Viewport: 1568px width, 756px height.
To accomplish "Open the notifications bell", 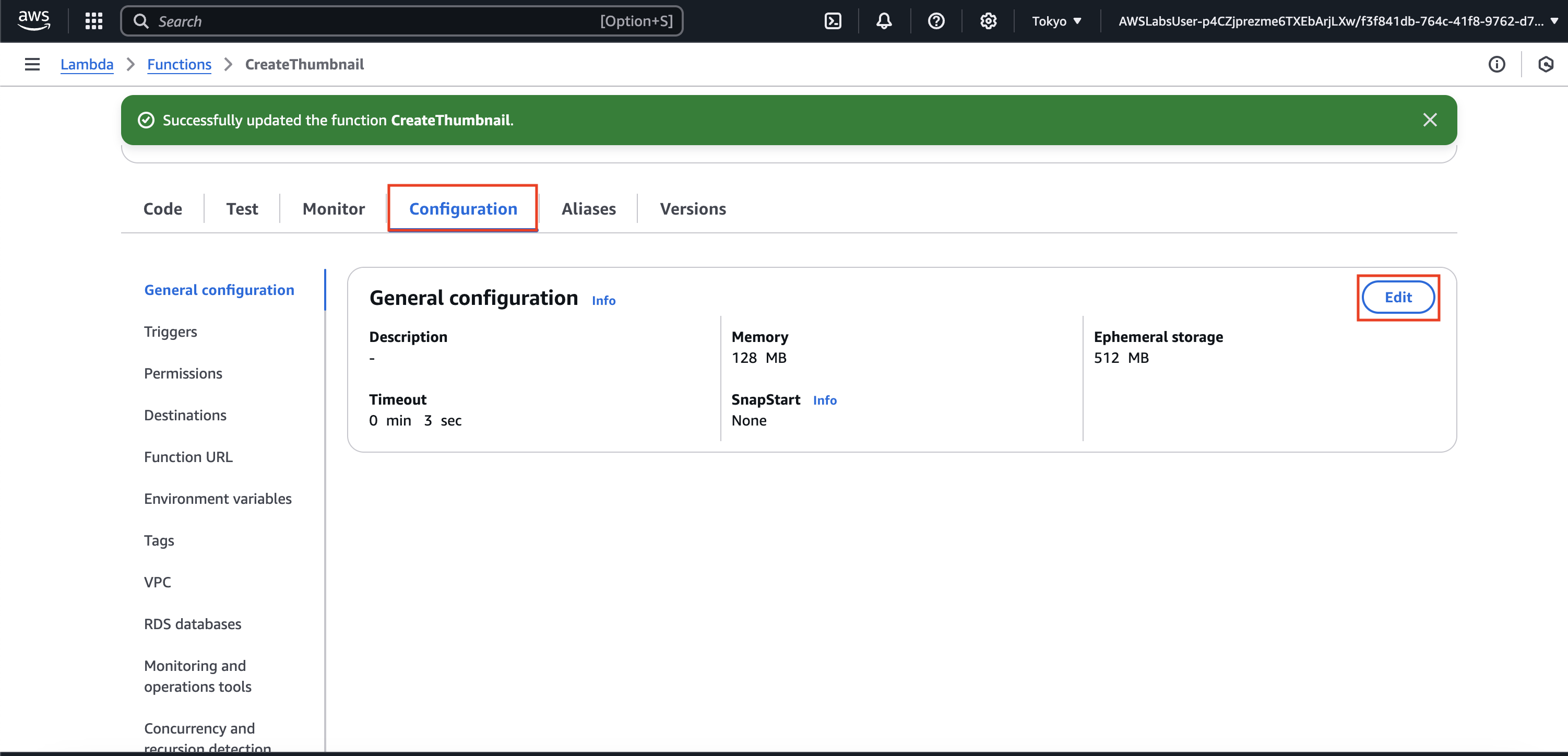I will [x=884, y=21].
